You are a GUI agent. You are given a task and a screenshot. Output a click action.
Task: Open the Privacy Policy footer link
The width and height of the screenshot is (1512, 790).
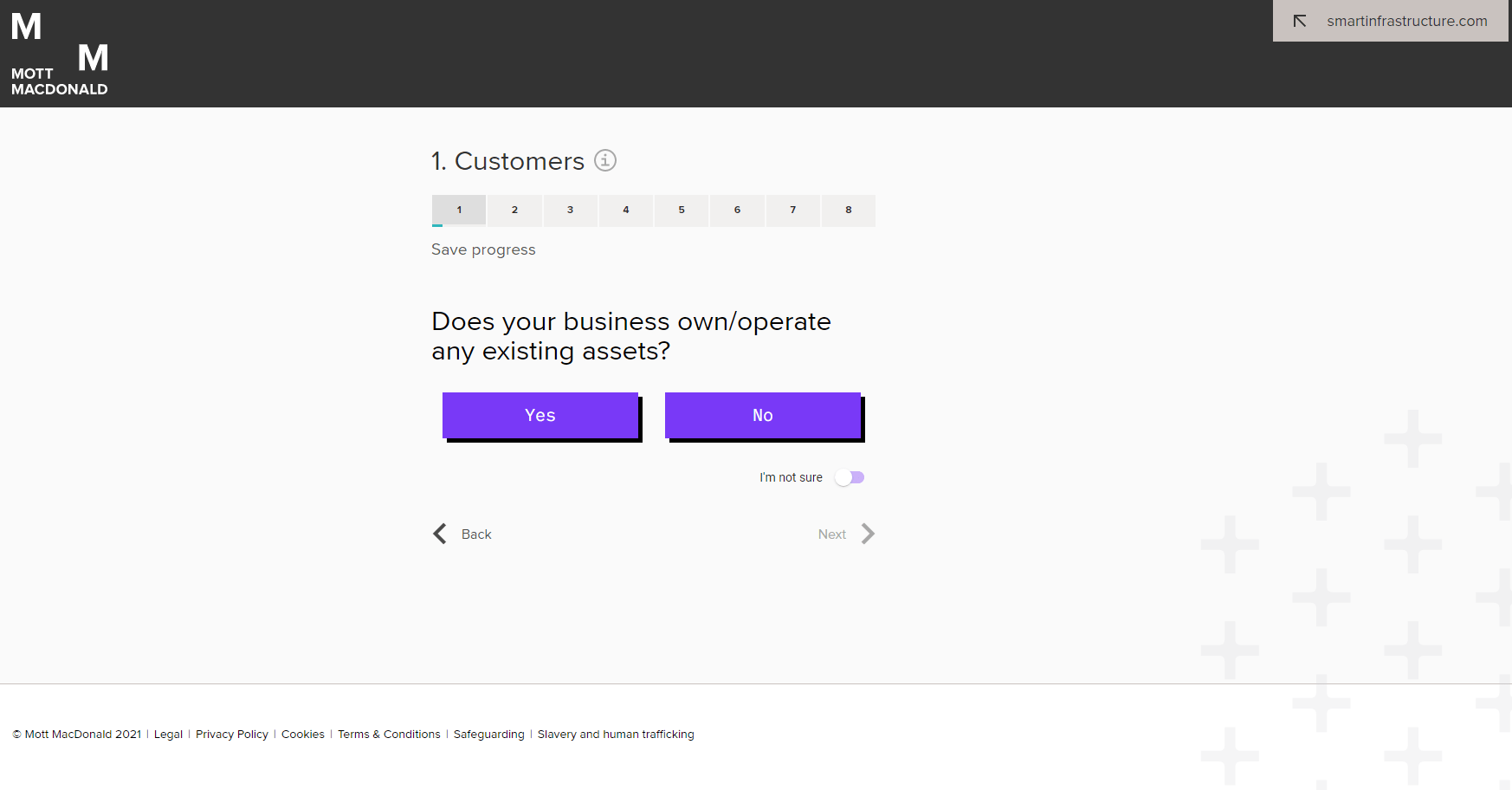click(x=232, y=735)
